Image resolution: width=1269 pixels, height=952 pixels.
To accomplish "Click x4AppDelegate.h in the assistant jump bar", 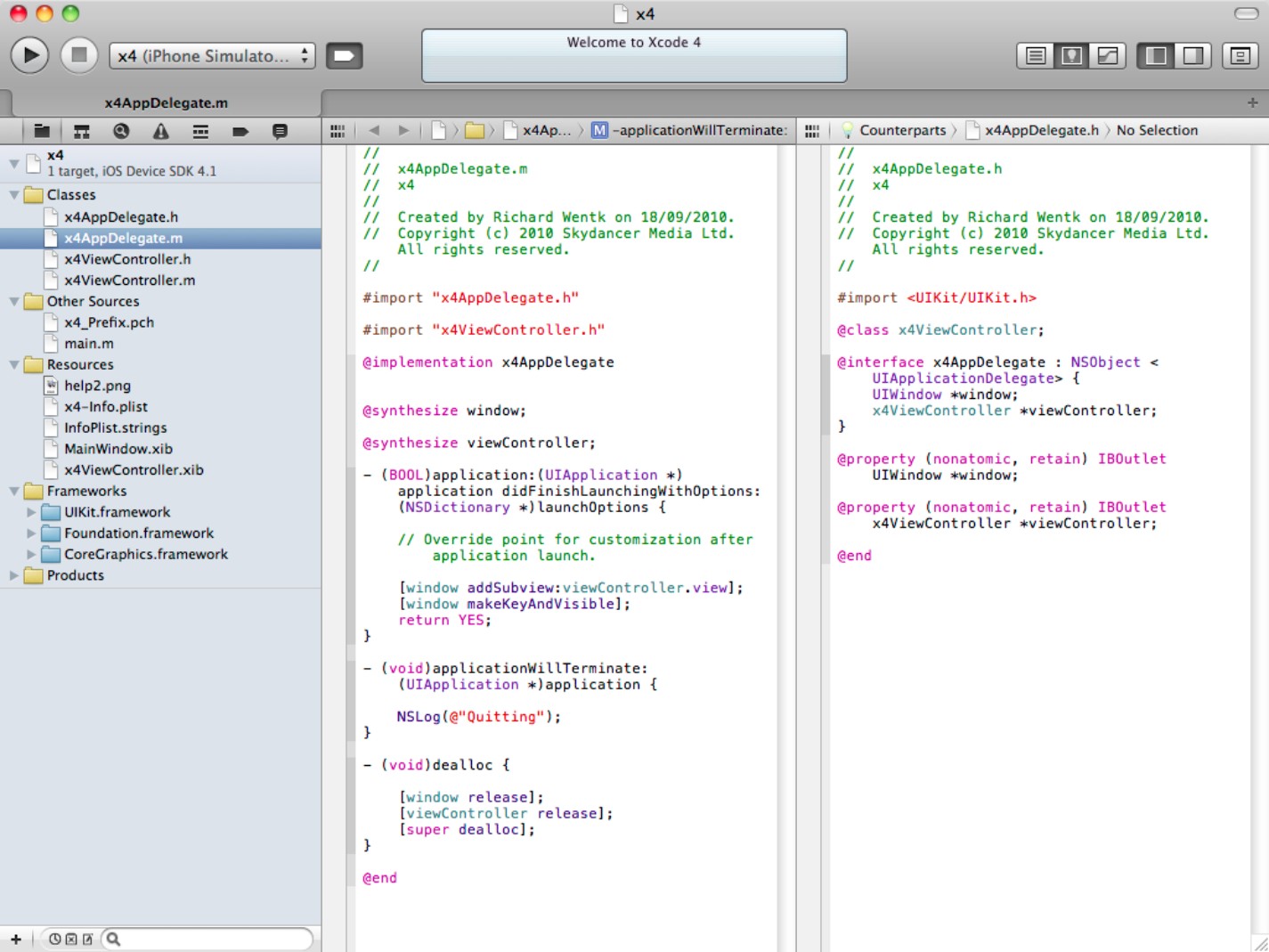I will [1033, 130].
